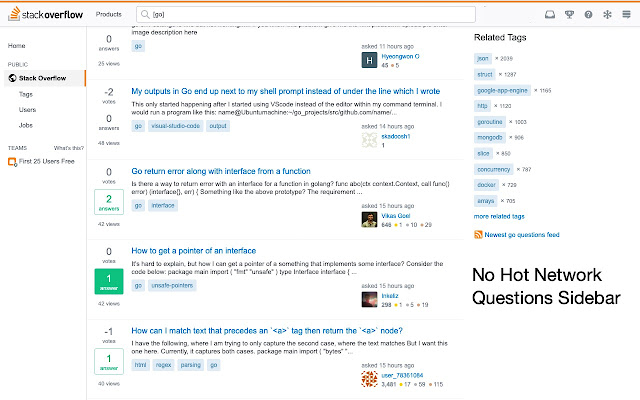Open Hyeongwon G's avatar

point(369,60)
